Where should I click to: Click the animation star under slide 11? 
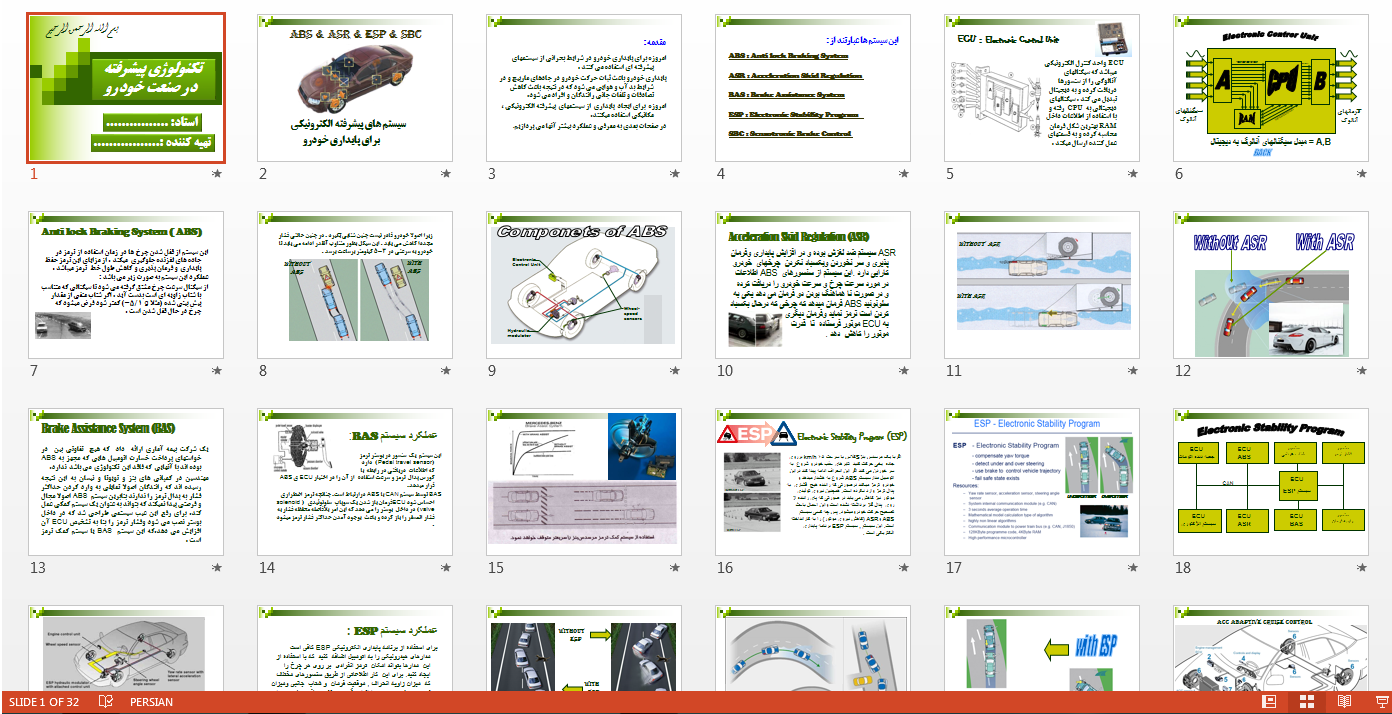coord(1133,370)
